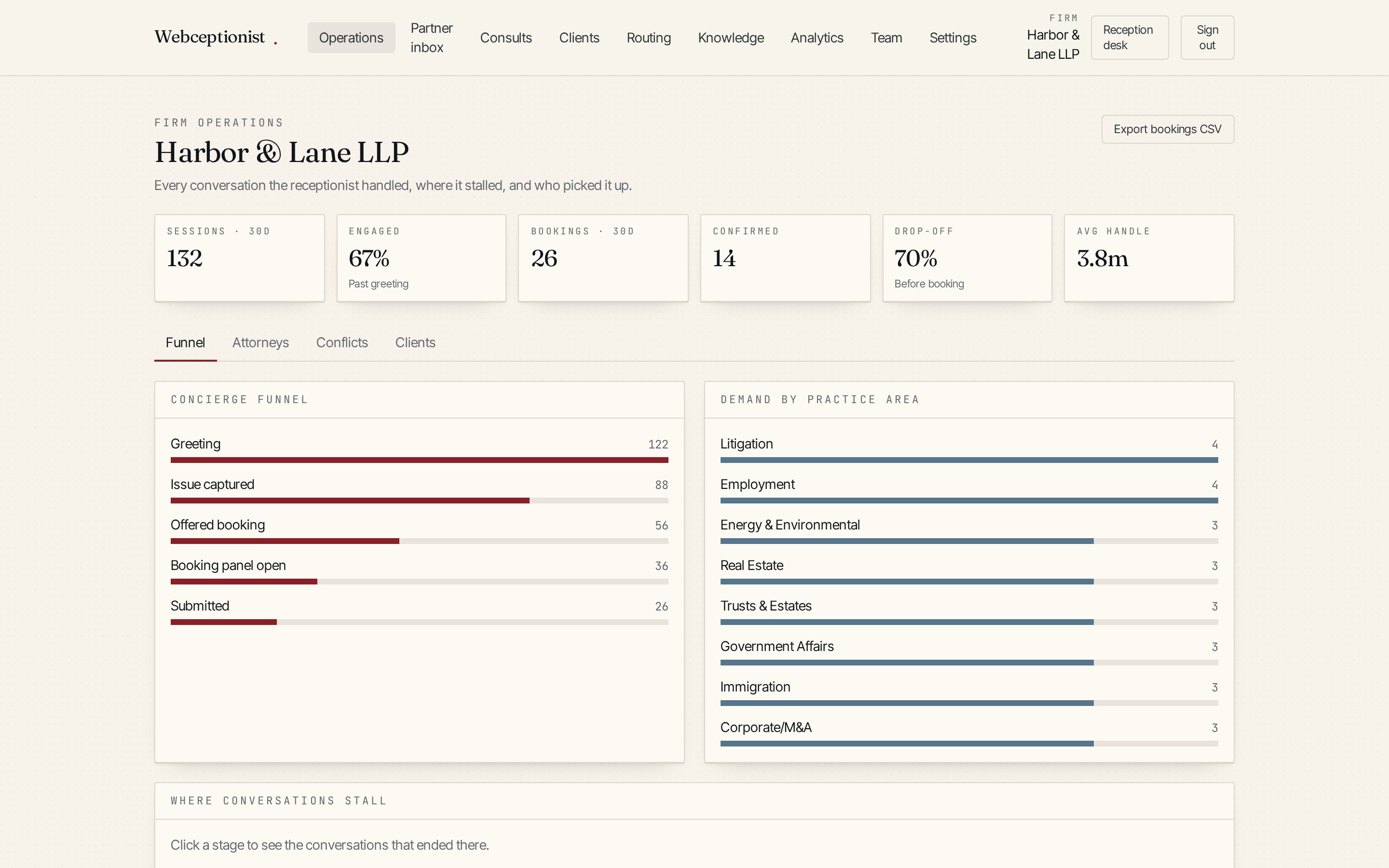Open Clients in top navigation bar
1389x868 pixels.
point(579,38)
